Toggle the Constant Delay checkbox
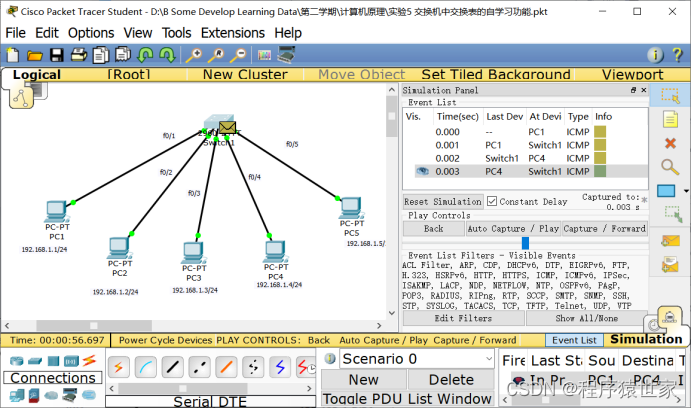Image resolution: width=692 pixels, height=408 pixels. click(492, 202)
